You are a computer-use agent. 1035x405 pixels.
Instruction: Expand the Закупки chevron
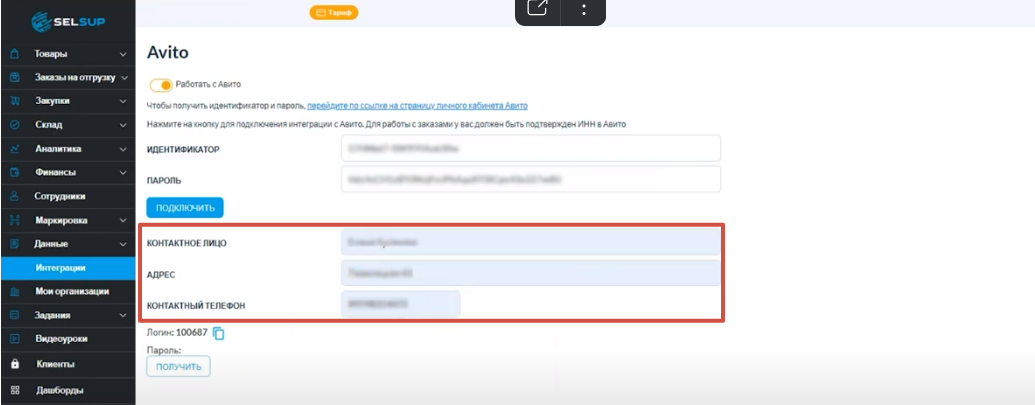[x=123, y=102]
